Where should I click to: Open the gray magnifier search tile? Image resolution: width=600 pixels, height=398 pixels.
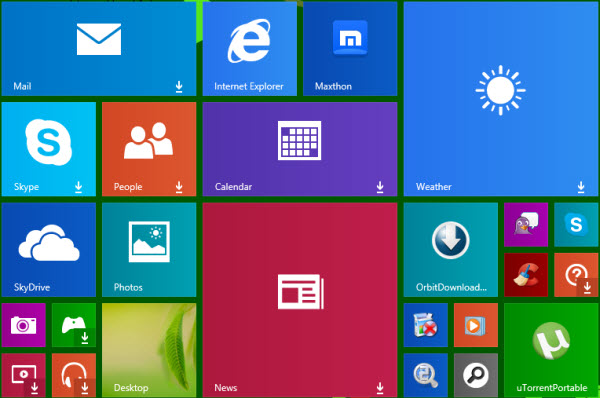pyautogui.click(x=476, y=375)
